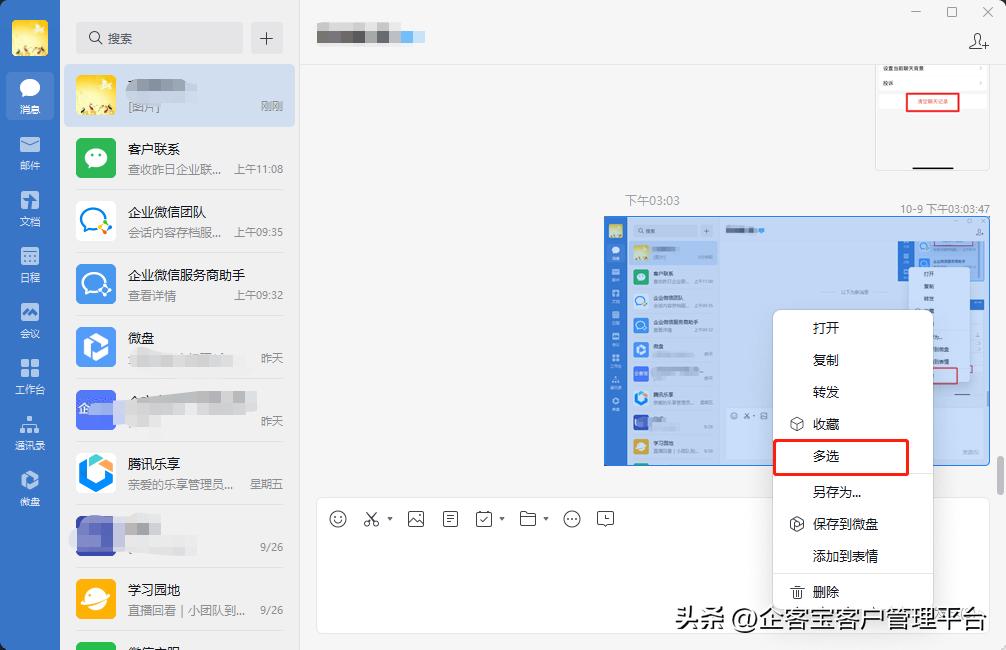Screen dimensions: 1006x650
Task: Switch to 邮件 mail in the sidebar
Action: (29, 150)
